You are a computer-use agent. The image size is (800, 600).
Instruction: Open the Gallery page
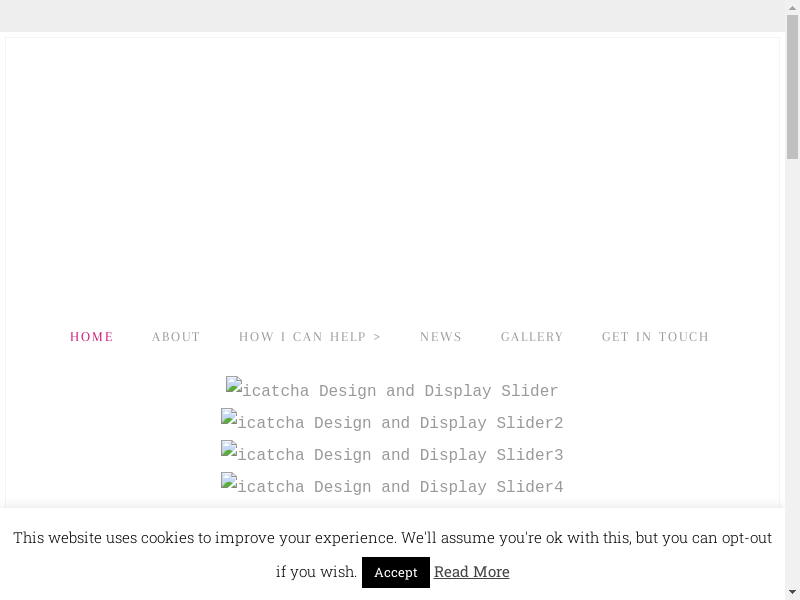[x=532, y=337]
